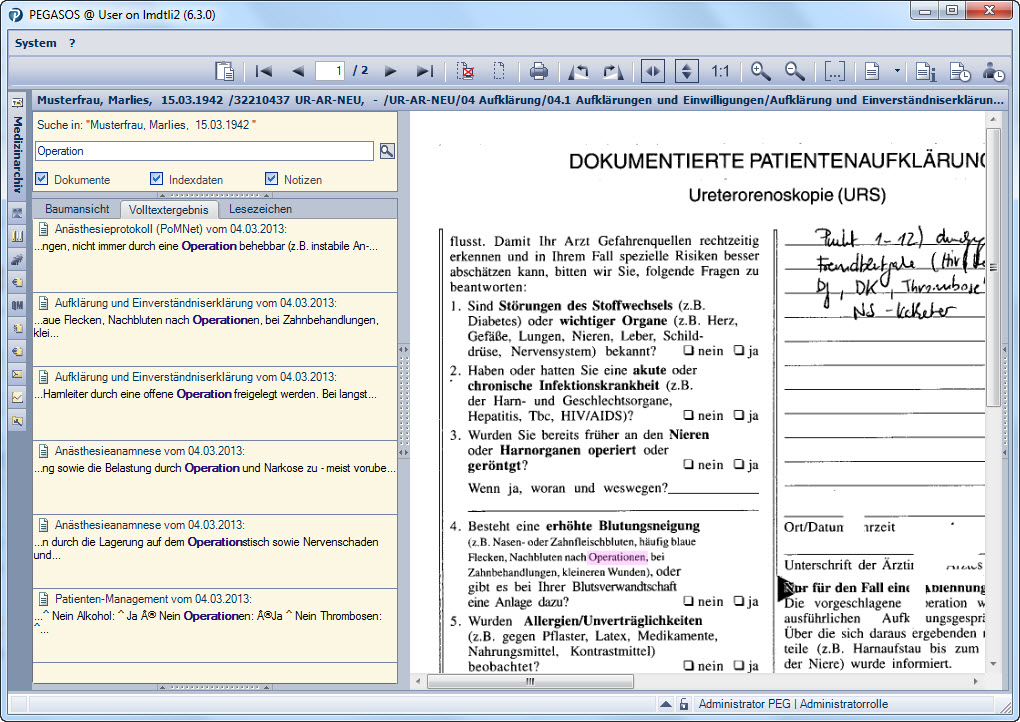
Task: Start search with magnifier button
Action: pos(387,151)
